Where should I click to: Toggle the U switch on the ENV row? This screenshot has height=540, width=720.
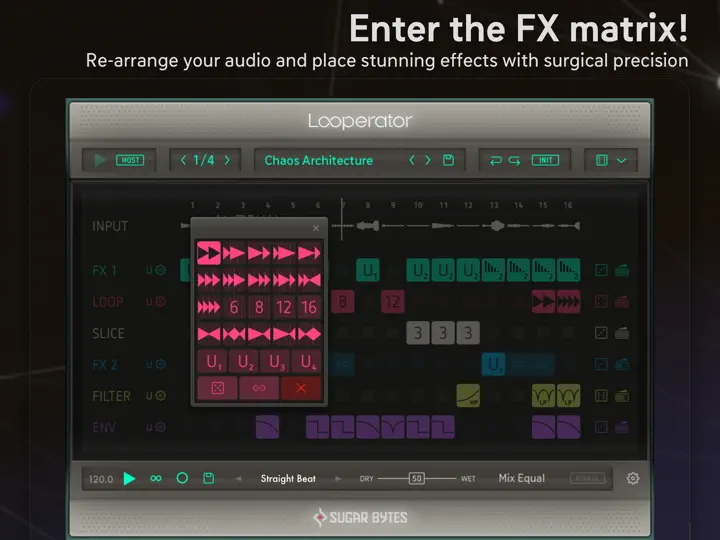(149, 427)
